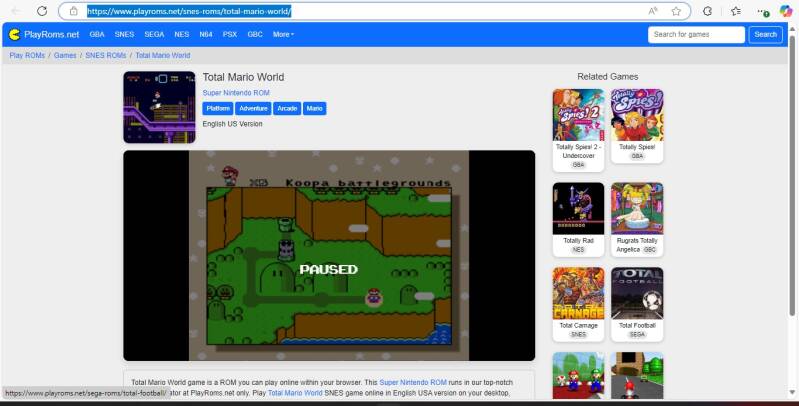This screenshot has width=799, height=406.
Task: Select the Adventure tag button
Action: click(253, 109)
